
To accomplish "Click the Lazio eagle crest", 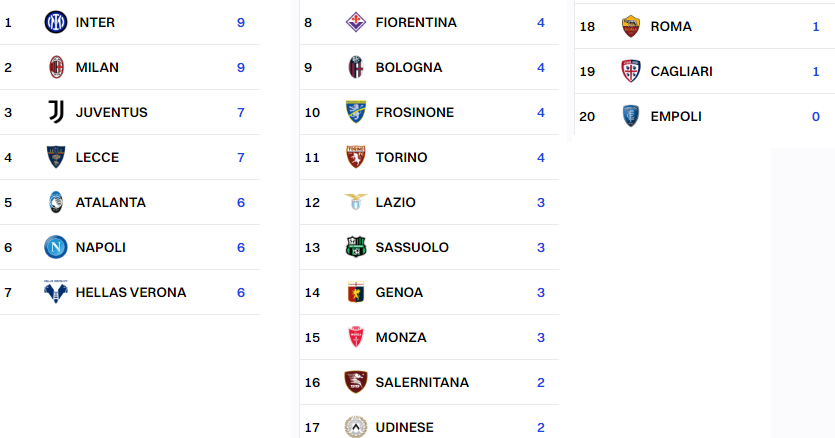I will click(x=356, y=202).
